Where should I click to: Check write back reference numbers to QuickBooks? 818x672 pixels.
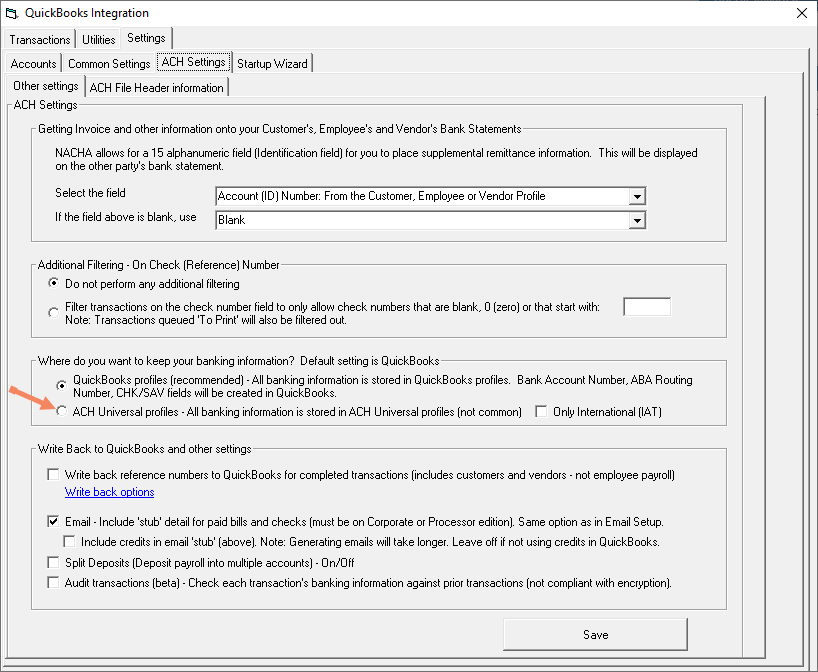coord(53,474)
